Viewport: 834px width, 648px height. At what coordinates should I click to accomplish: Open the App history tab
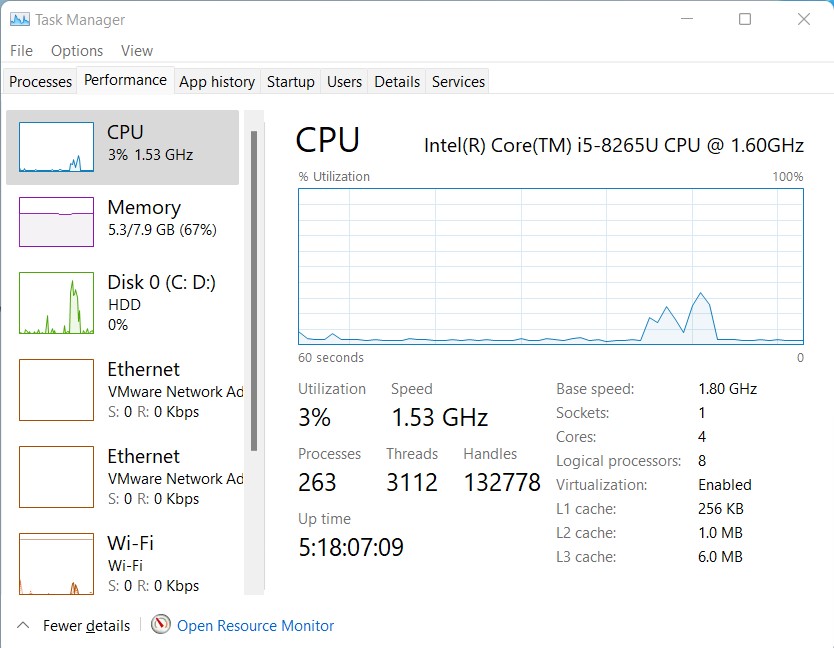[x=217, y=81]
